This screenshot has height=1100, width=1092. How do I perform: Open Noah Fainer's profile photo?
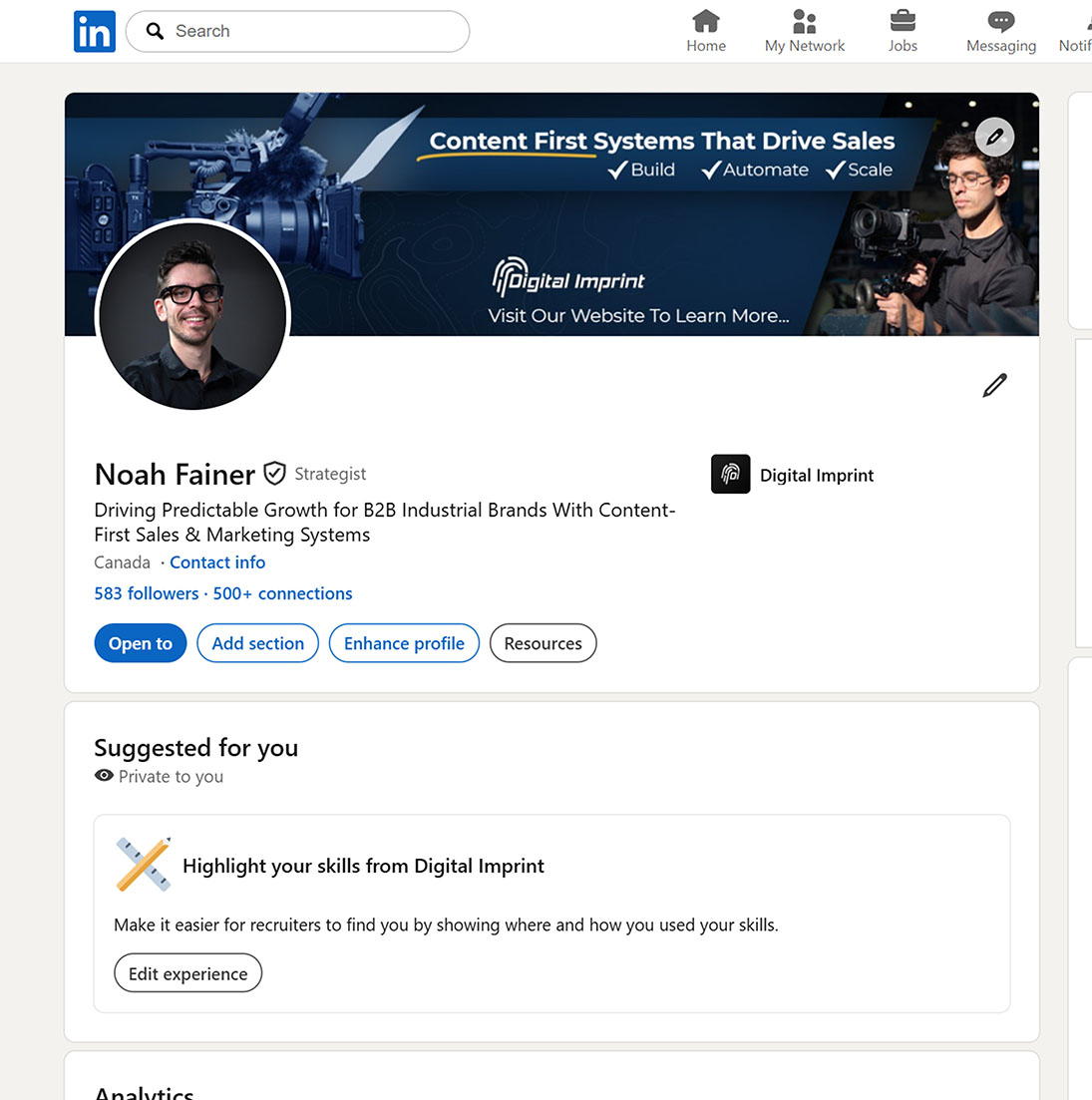point(192,316)
